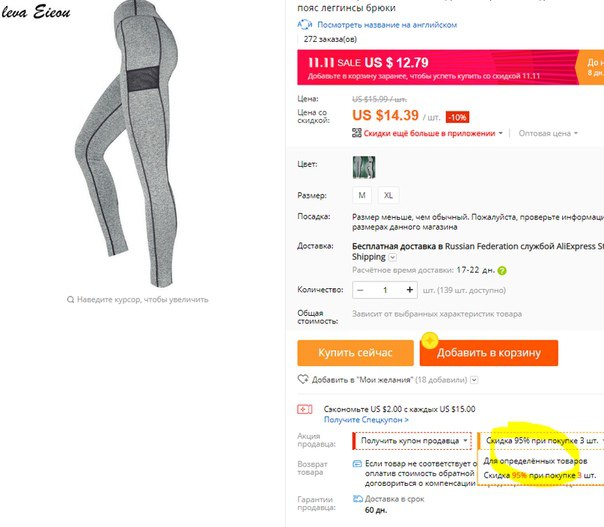604x527 pixels.
Task: Select the leggings color thumbnail
Action: pos(364,167)
